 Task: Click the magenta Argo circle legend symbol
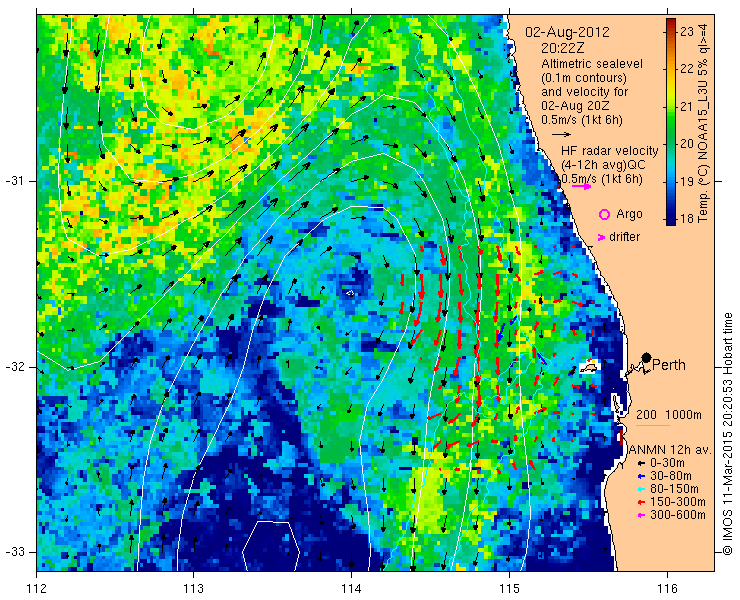[604, 214]
